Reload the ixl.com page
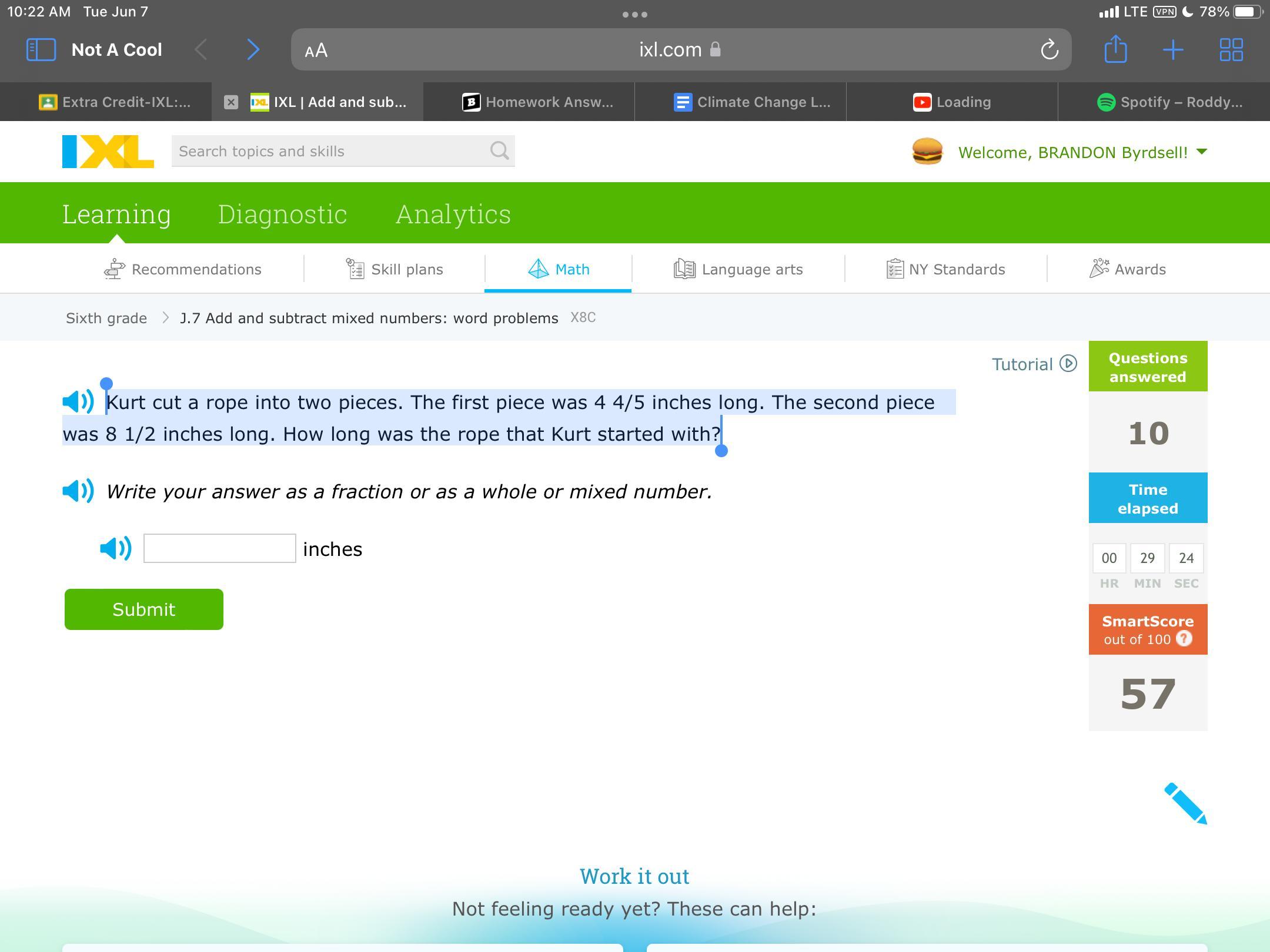1270x952 pixels. tap(1050, 50)
